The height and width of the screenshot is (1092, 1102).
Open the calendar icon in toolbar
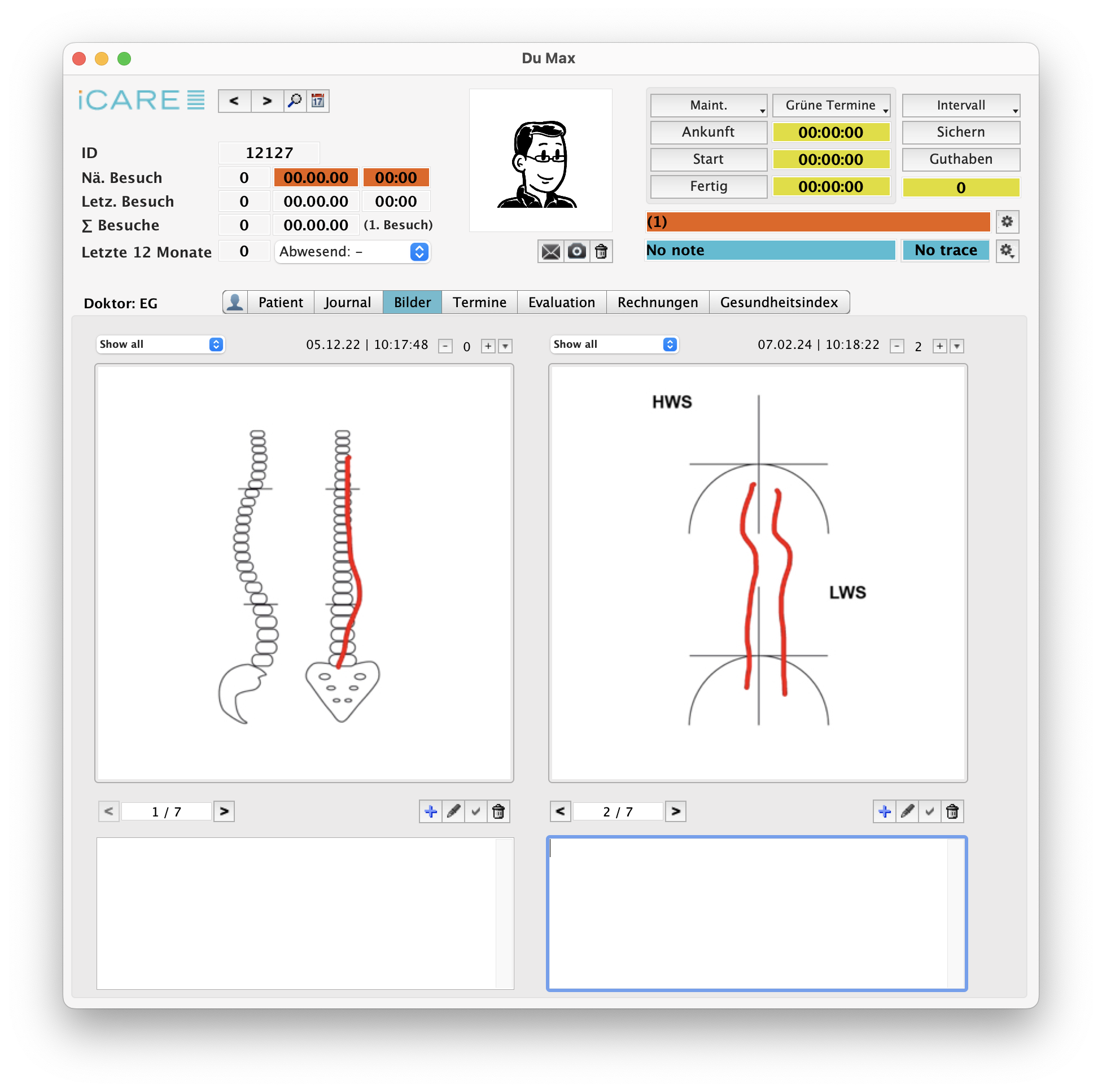318,101
